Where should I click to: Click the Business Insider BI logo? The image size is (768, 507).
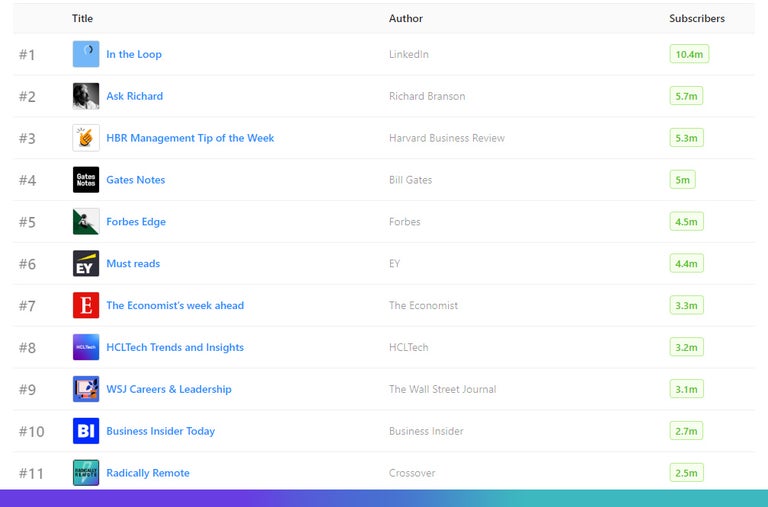coord(86,431)
